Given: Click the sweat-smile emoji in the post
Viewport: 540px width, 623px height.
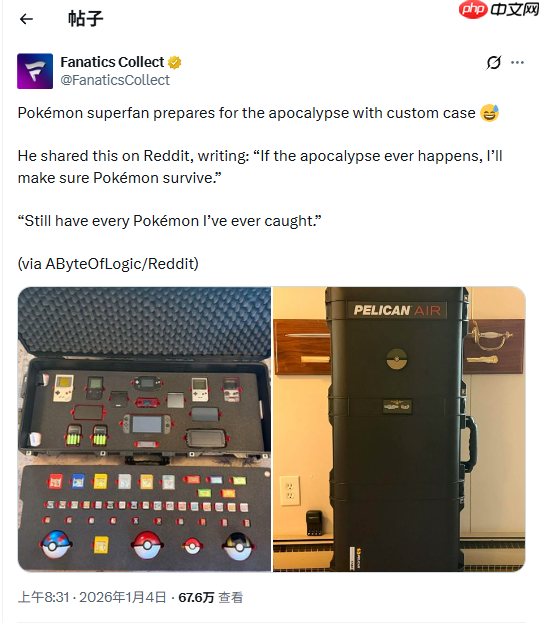Looking at the screenshot, I should click(489, 113).
